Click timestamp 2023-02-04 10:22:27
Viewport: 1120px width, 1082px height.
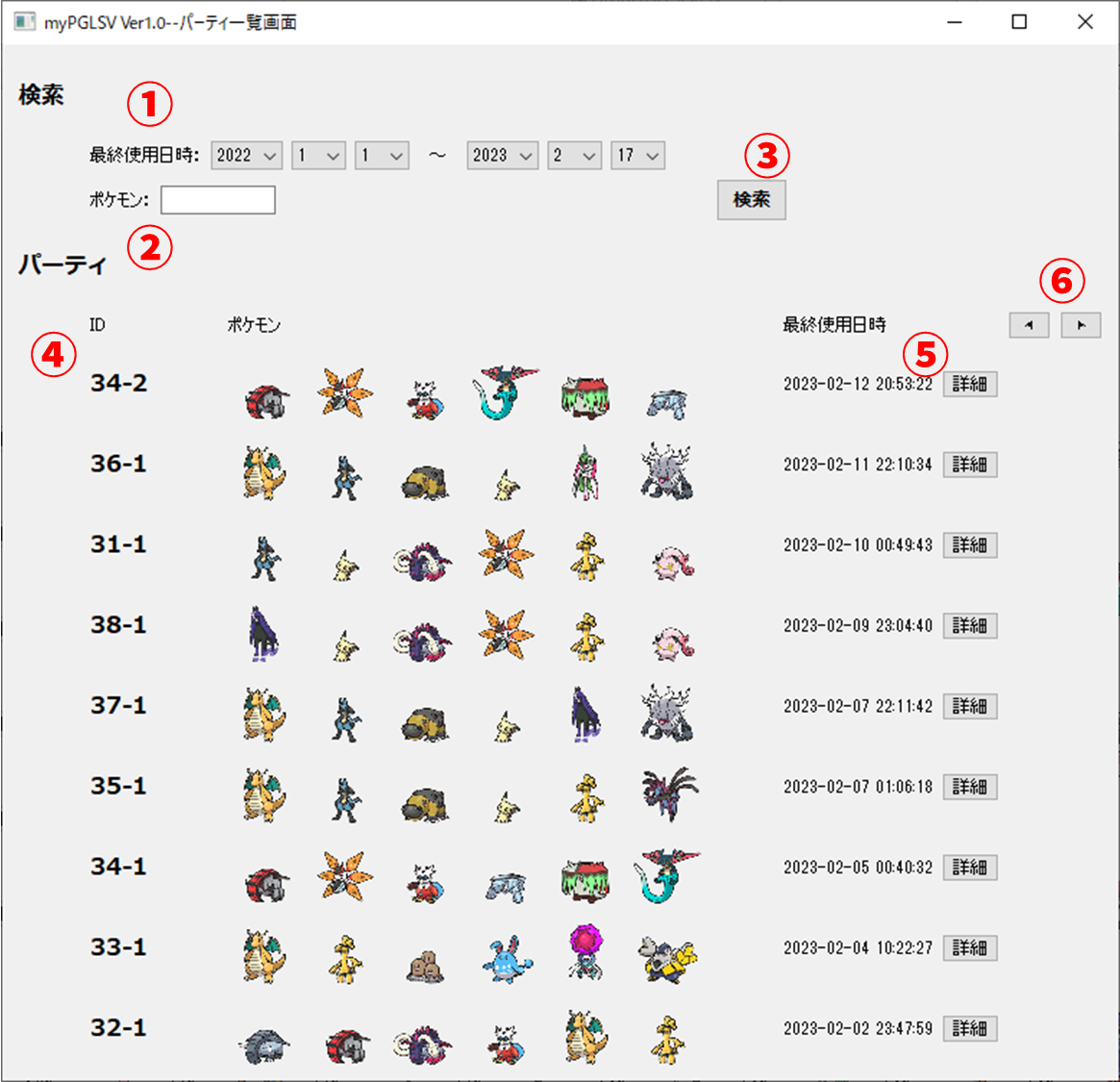[x=858, y=947]
